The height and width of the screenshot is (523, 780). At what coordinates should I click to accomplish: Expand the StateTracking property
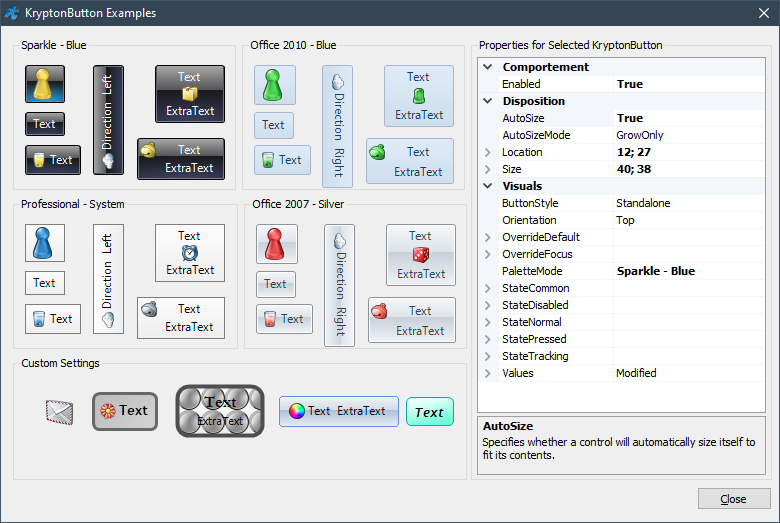coord(488,356)
